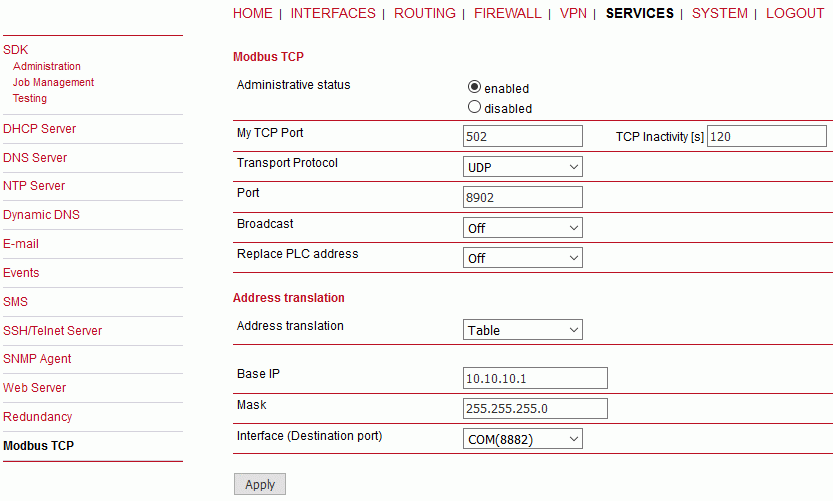This screenshot has height=501, width=833.
Task: Focus the TCP Inactivity seconds field
Action: point(767,136)
